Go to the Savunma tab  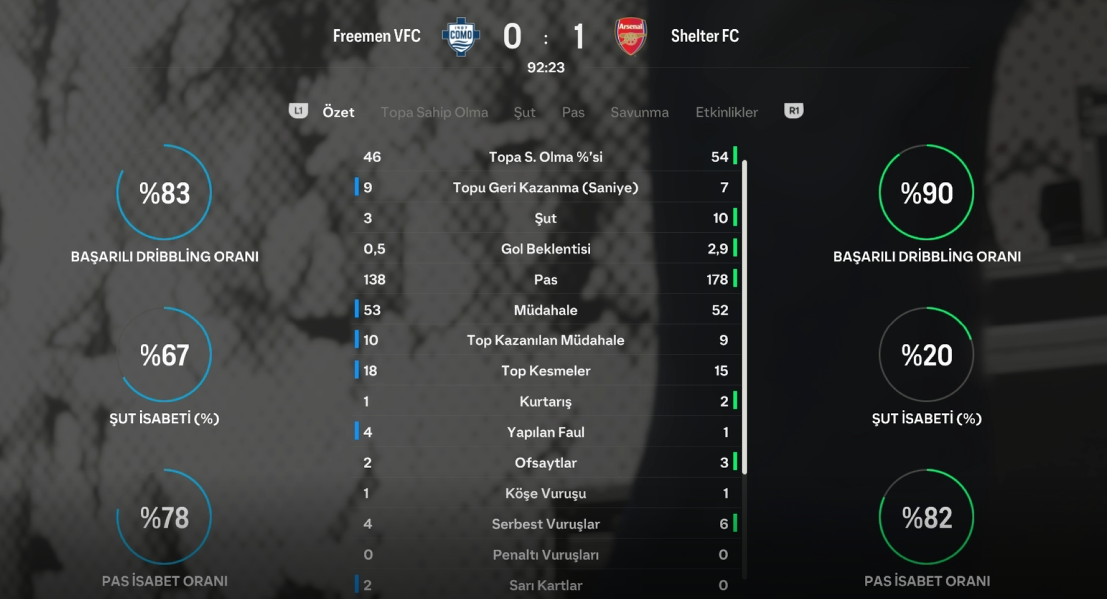pyautogui.click(x=640, y=112)
